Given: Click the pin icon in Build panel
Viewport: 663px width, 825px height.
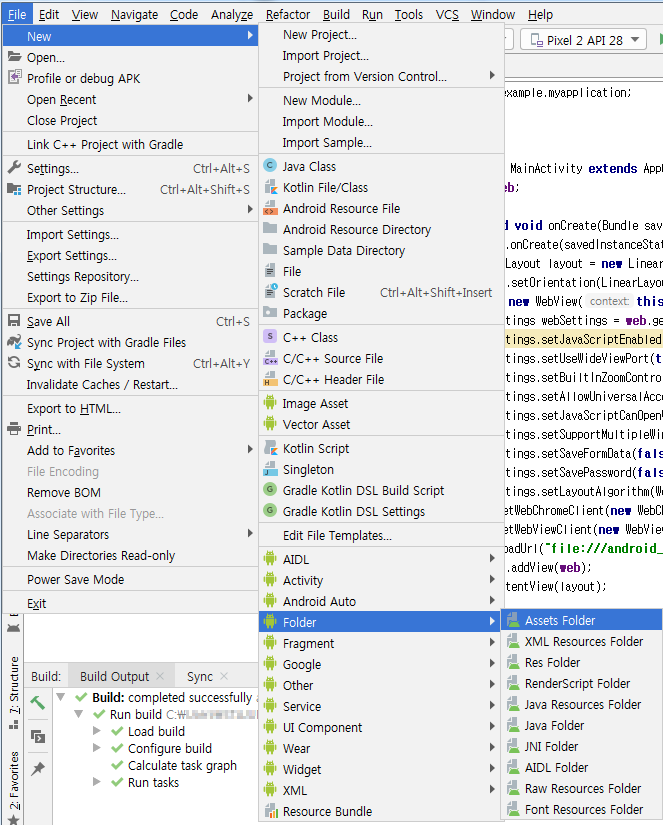Looking at the screenshot, I should (38, 769).
